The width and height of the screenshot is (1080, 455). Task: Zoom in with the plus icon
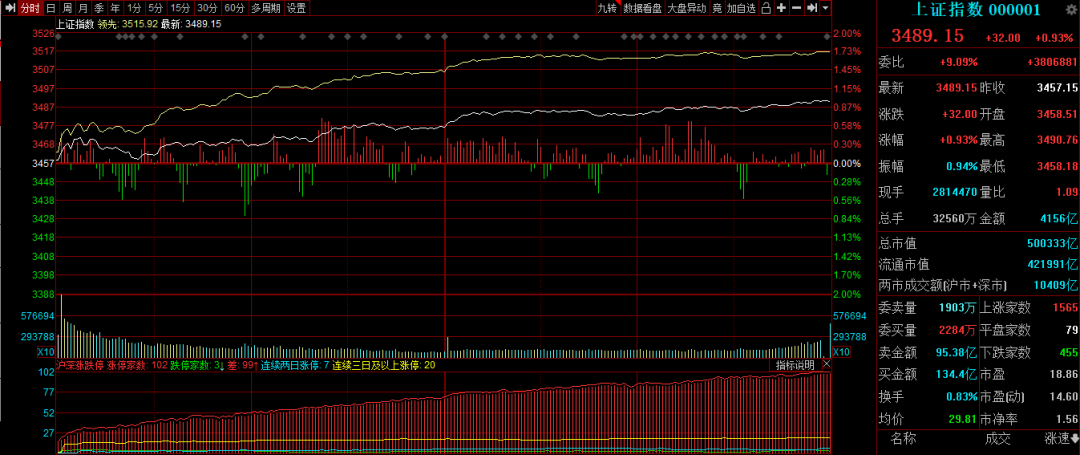pyautogui.click(x=781, y=8)
